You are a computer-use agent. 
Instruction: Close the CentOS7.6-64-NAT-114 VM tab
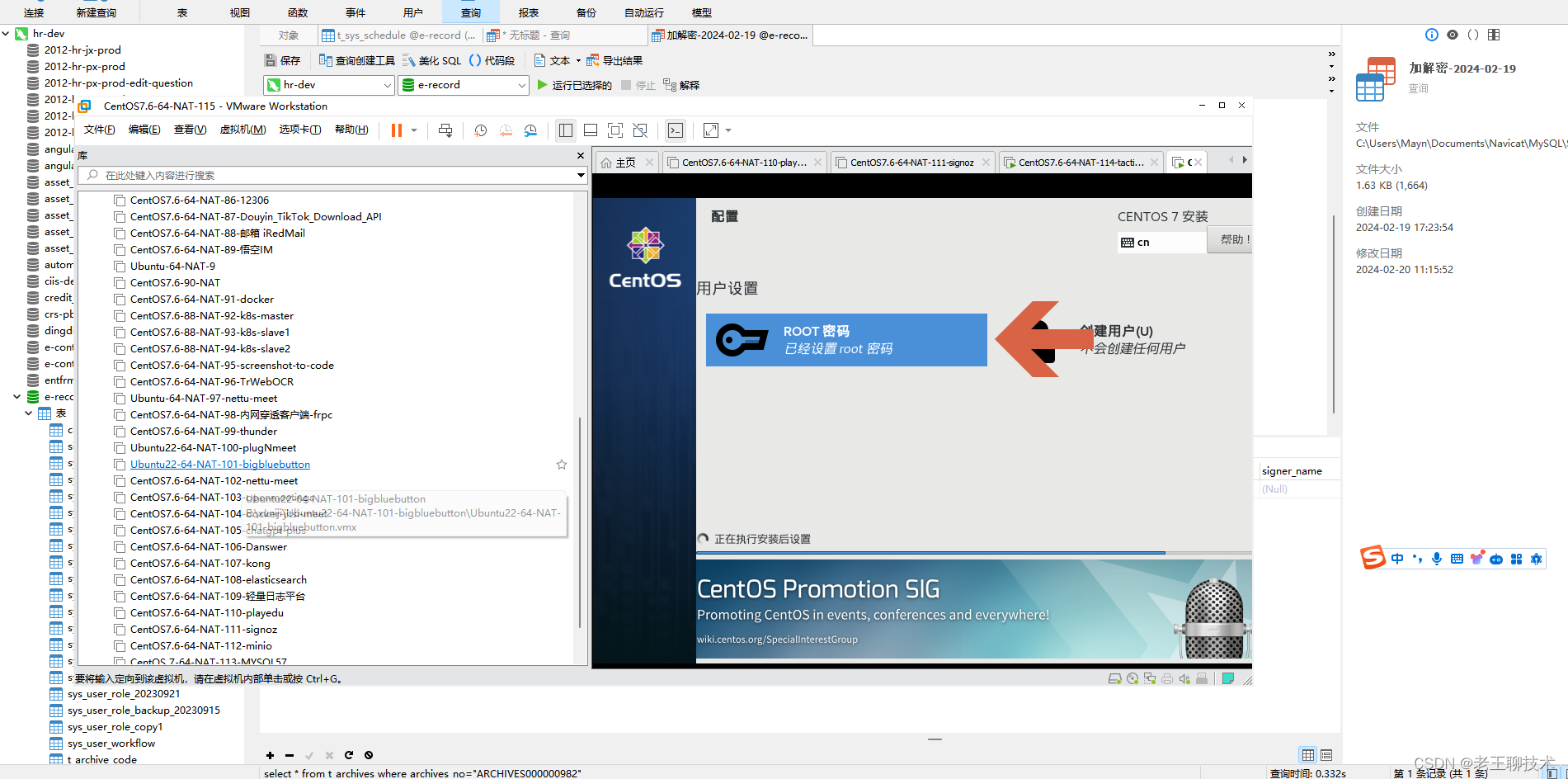[1154, 163]
